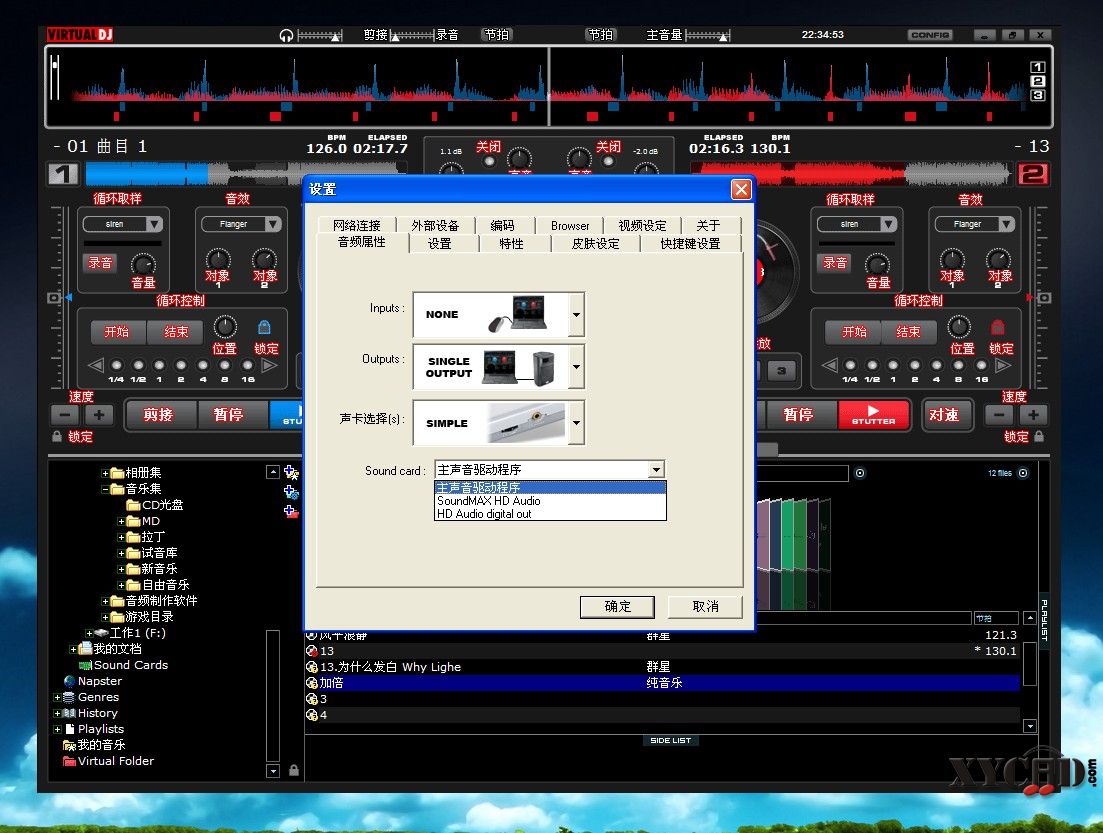
Task: Click the CONFIG button in the top bar
Action: coord(930,34)
